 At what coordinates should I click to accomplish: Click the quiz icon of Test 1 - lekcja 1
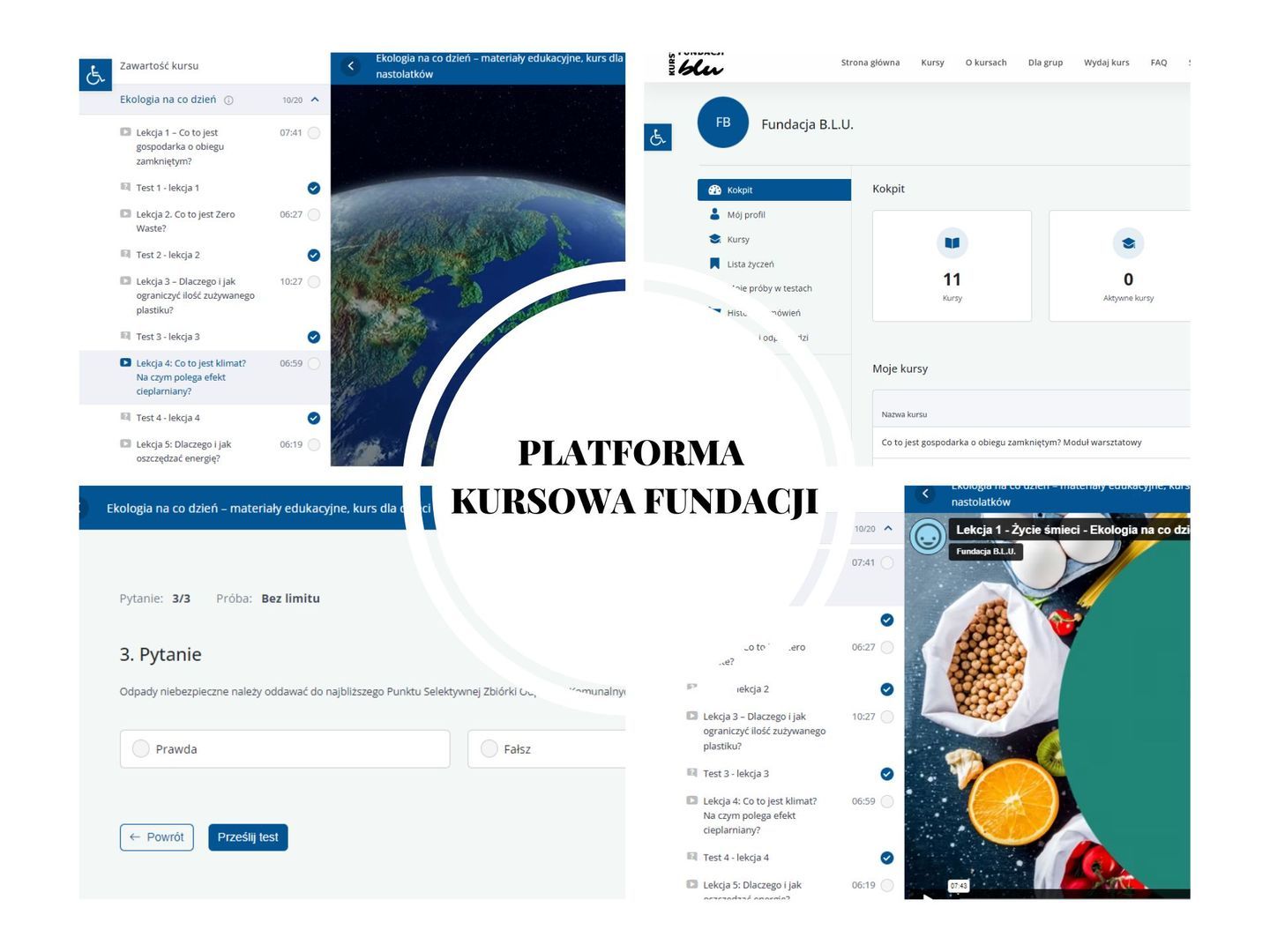[125, 187]
